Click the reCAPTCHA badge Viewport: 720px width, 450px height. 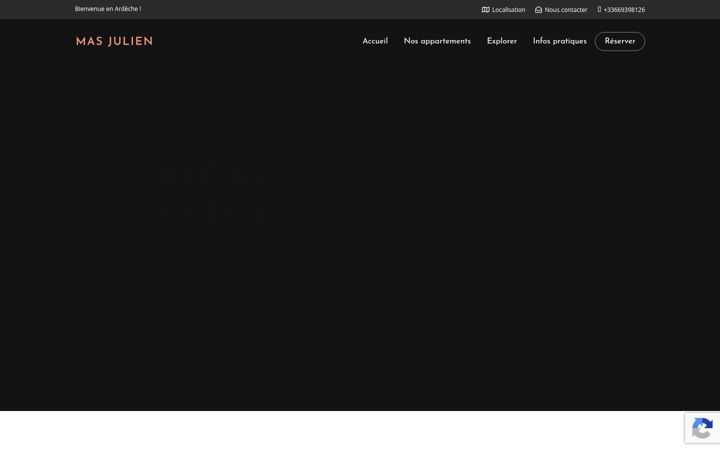[x=702, y=428]
